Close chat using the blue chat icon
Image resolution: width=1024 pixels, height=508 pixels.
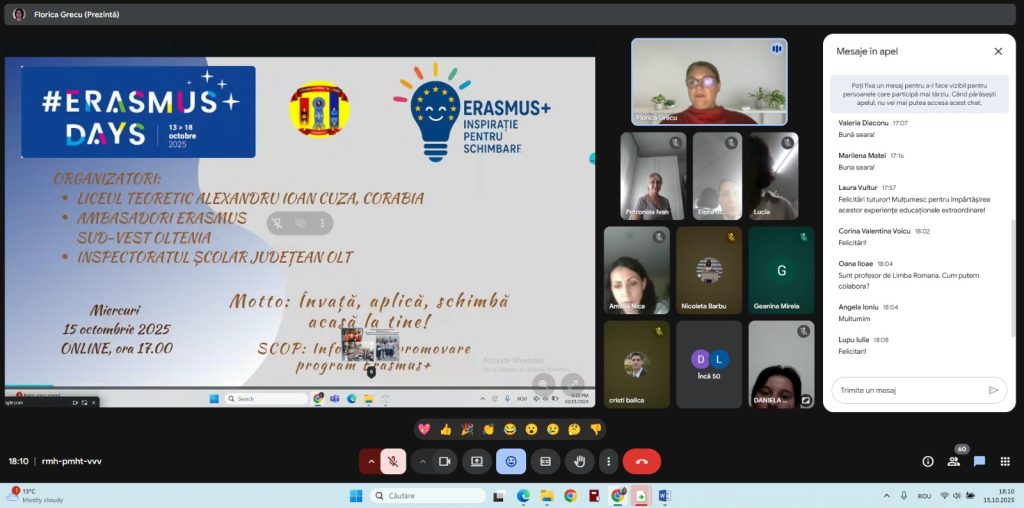[979, 461]
